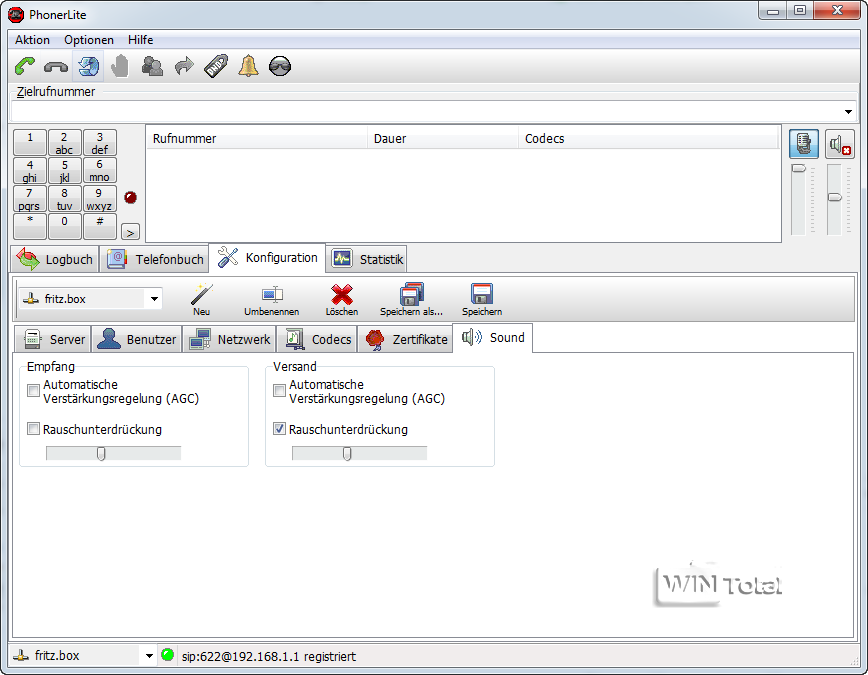Click the sip:622@192.168.1.1 registriert status text
The image size is (868, 675).
click(269, 657)
